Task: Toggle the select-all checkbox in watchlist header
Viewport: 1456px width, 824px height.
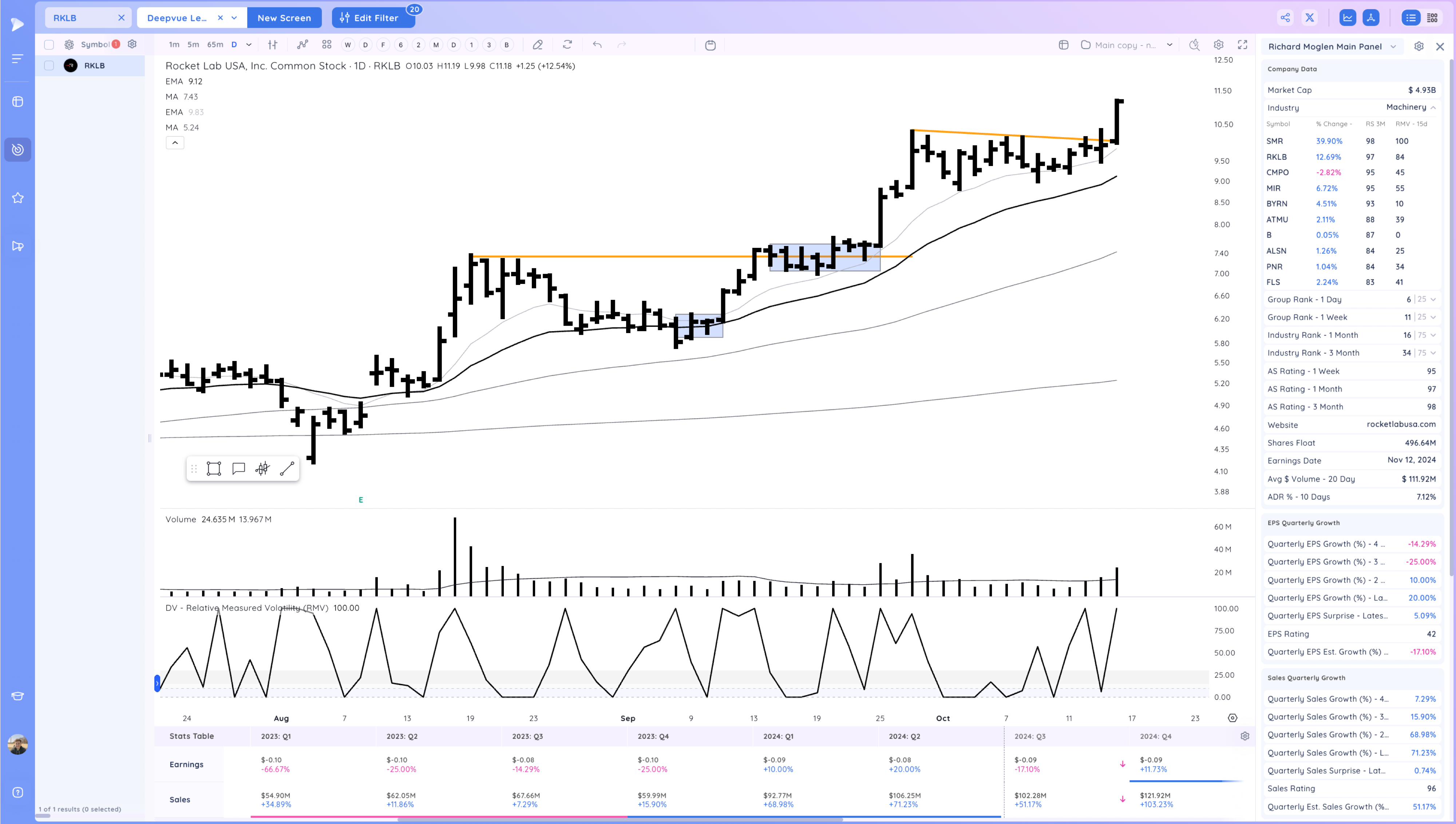Action: coord(49,45)
